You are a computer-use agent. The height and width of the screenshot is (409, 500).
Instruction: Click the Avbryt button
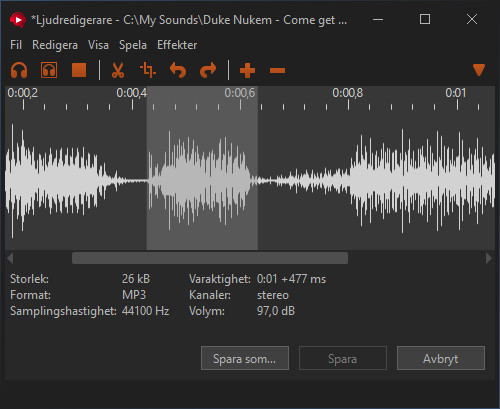point(441,358)
